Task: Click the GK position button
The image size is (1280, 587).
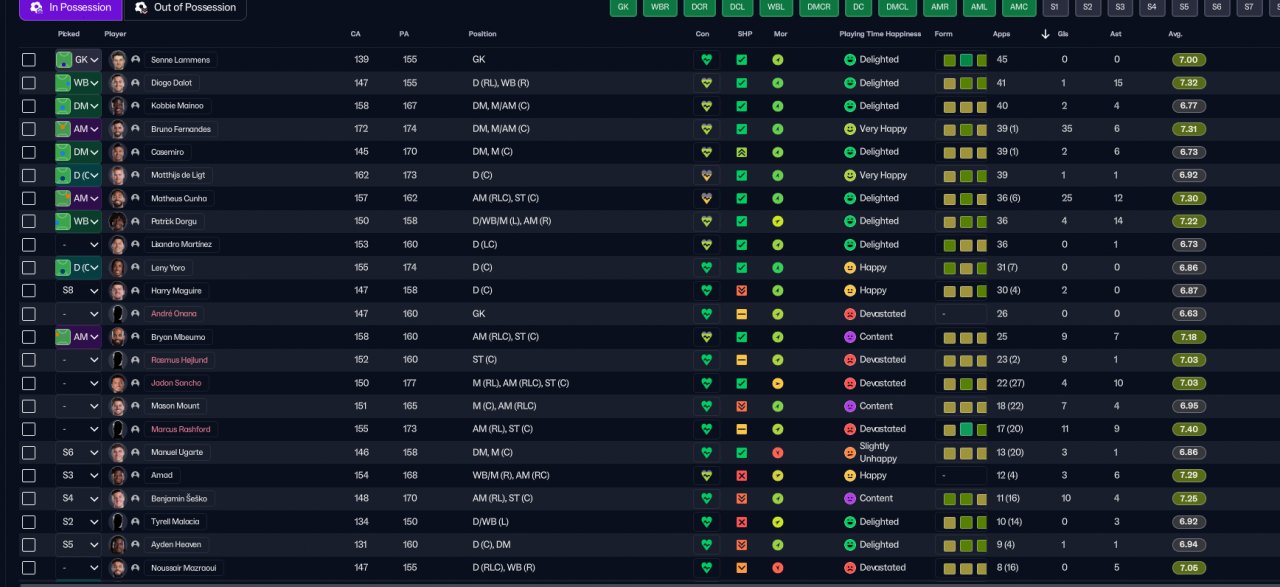Action: tap(623, 7)
